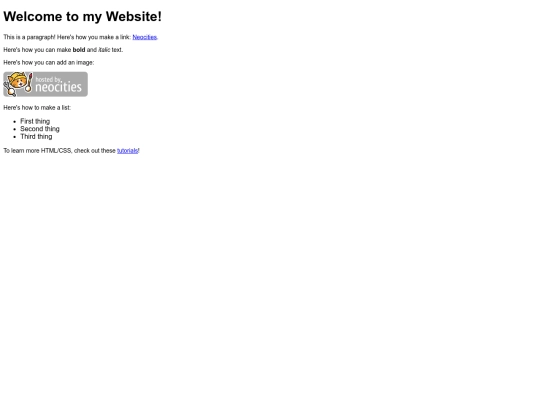The width and height of the screenshot is (540, 405).
Task: Follow the tutorials link
Action: click(127, 151)
